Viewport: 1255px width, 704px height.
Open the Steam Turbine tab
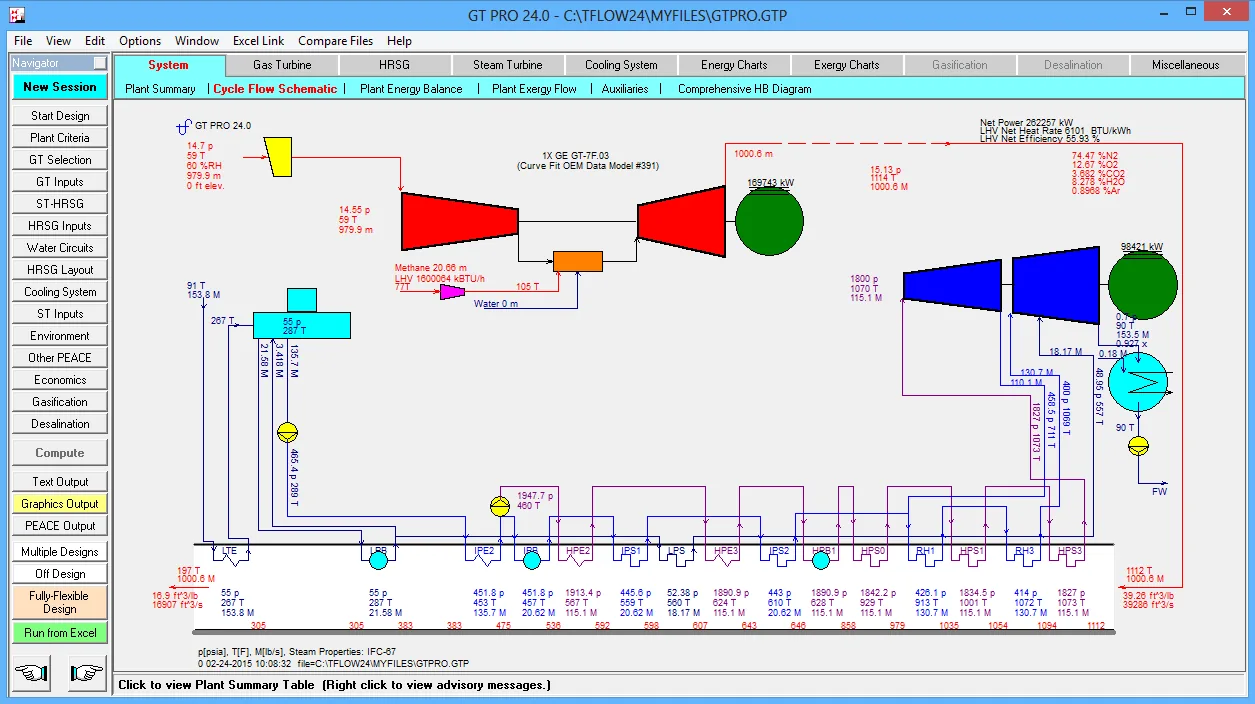tap(508, 65)
